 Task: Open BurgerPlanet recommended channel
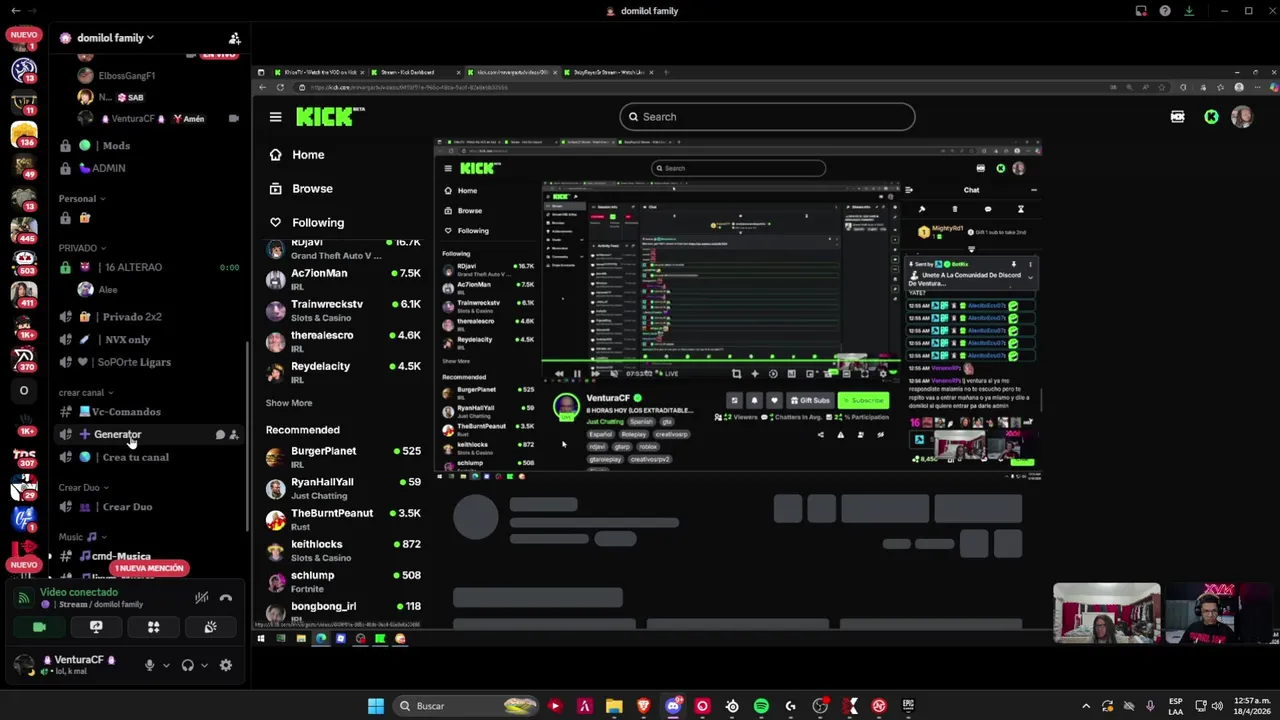click(x=343, y=457)
